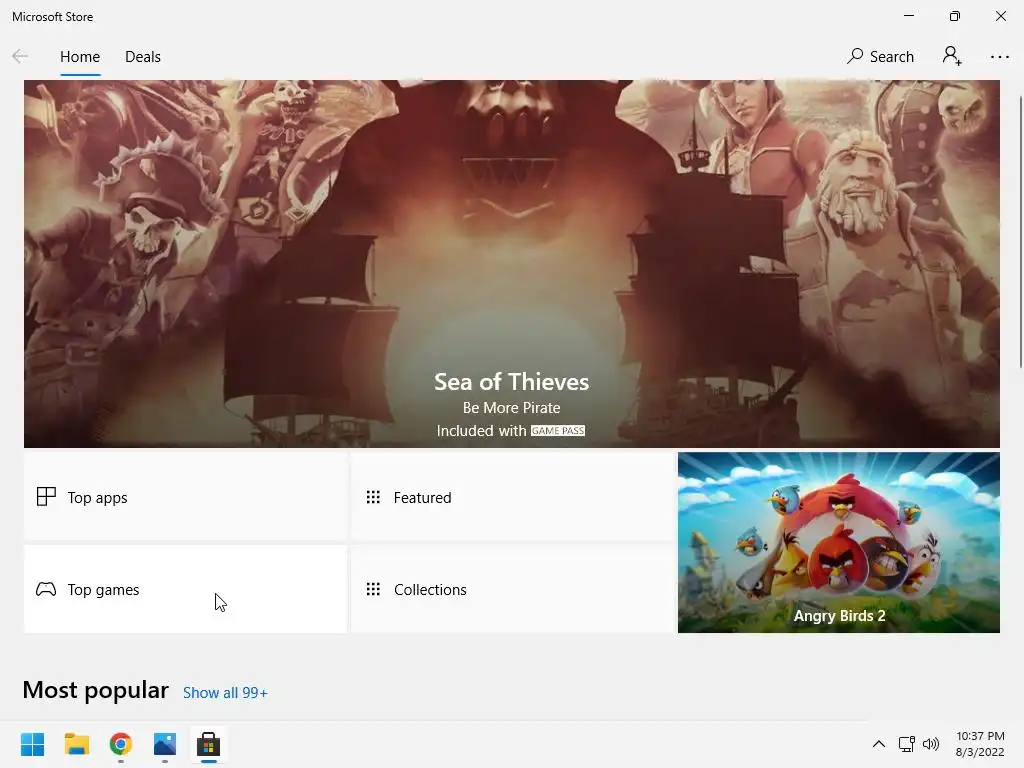The width and height of the screenshot is (1024, 768).
Task: Click the Most popular heading
Action: (95, 690)
